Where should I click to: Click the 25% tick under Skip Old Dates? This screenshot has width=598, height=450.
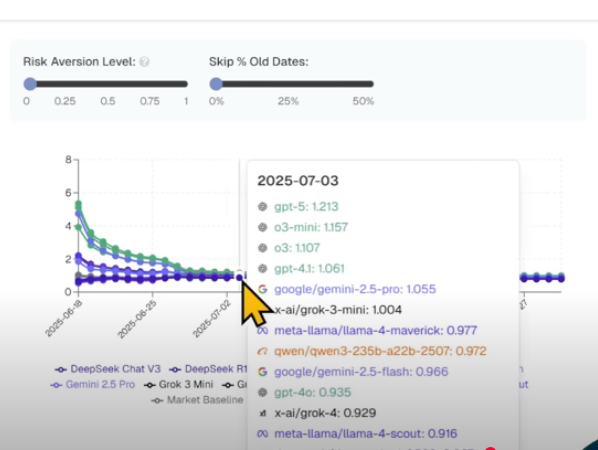click(x=288, y=101)
